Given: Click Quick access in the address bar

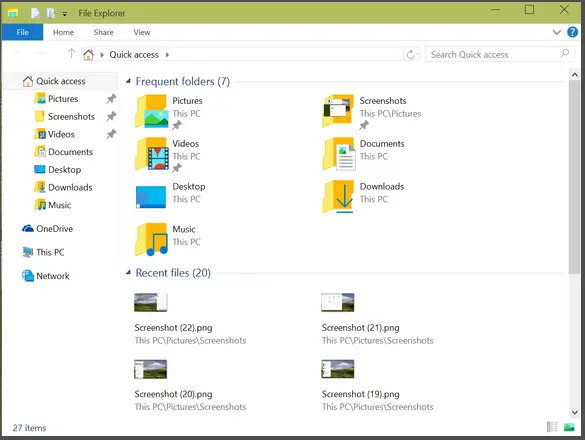Looking at the screenshot, I should click(x=134, y=54).
